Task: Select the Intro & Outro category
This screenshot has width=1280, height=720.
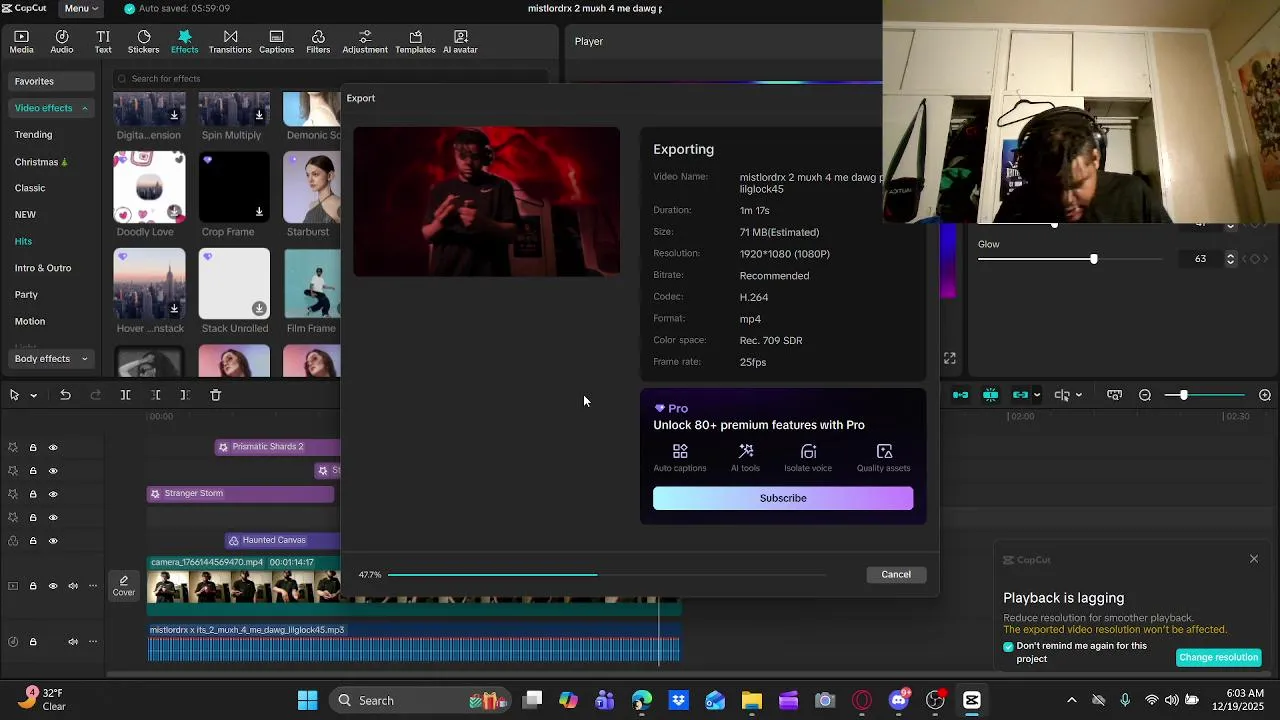Action: point(43,268)
